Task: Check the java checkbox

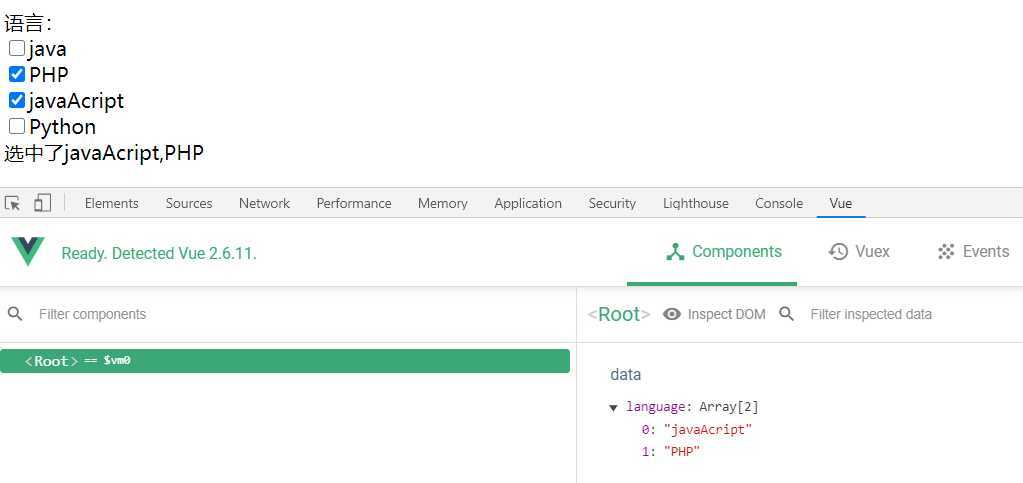Action: point(17,48)
